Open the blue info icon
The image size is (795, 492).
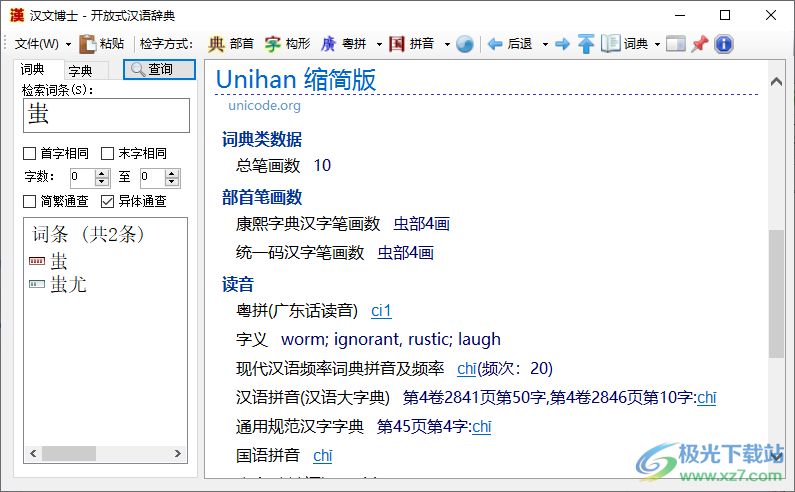(x=724, y=44)
